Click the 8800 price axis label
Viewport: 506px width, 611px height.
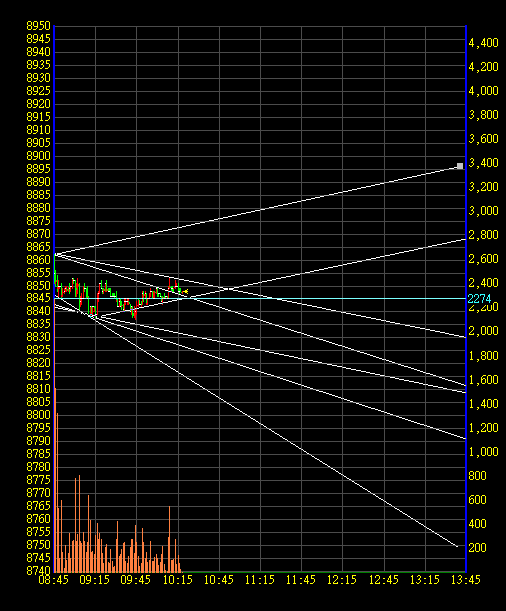[39, 415]
